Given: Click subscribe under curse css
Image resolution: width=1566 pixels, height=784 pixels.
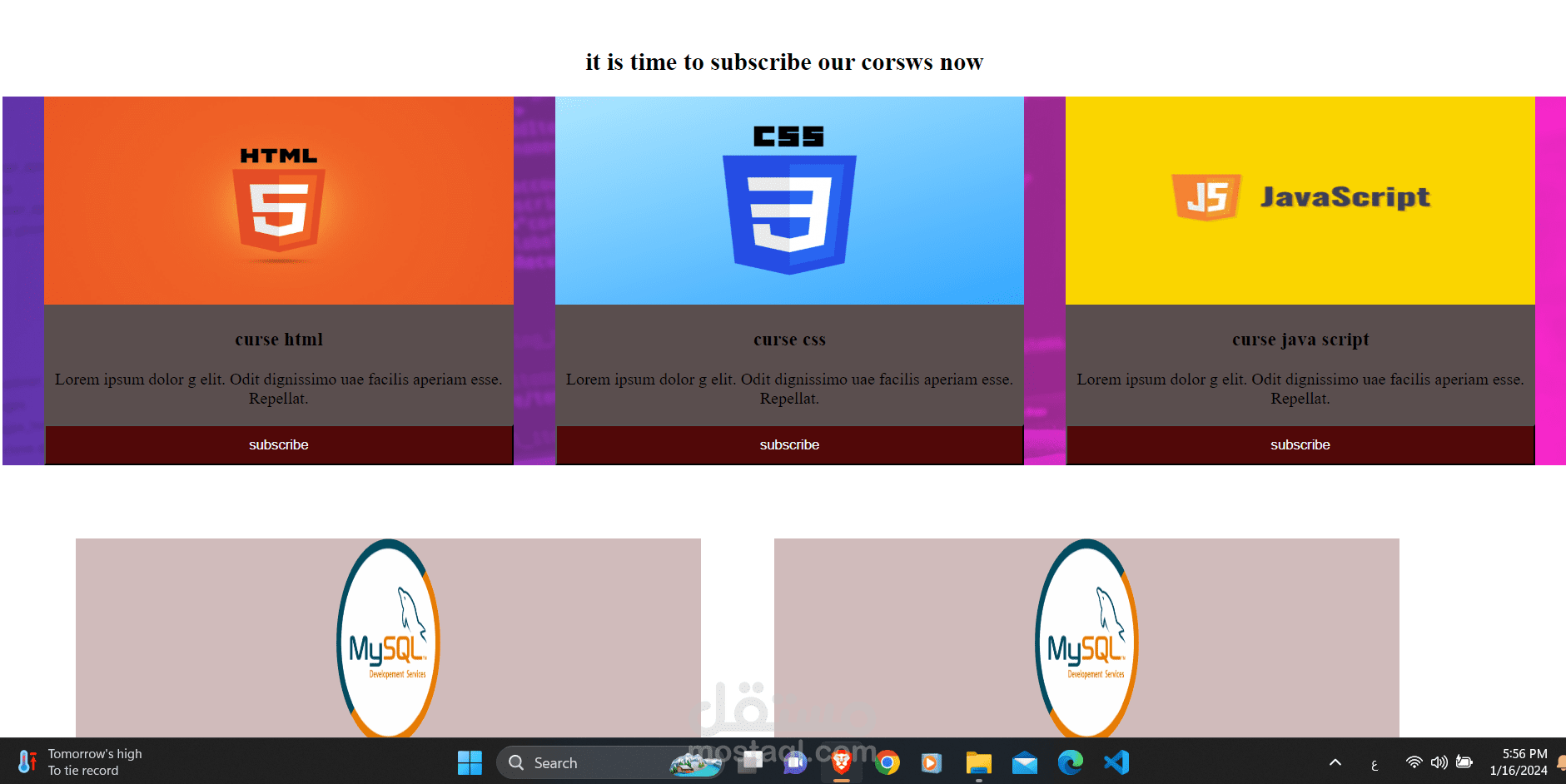Looking at the screenshot, I should [x=789, y=445].
